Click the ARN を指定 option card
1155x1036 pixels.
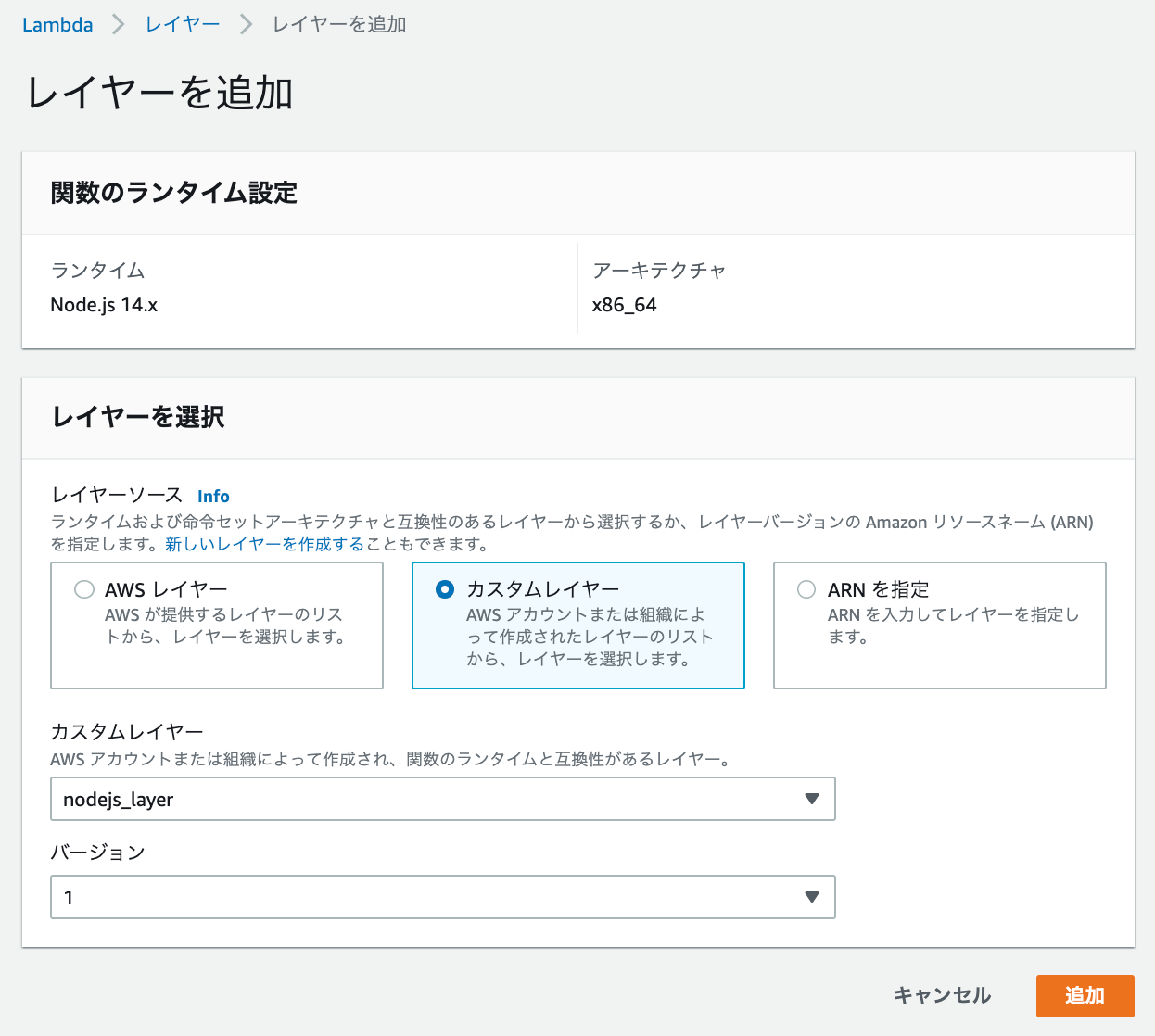coord(939,625)
